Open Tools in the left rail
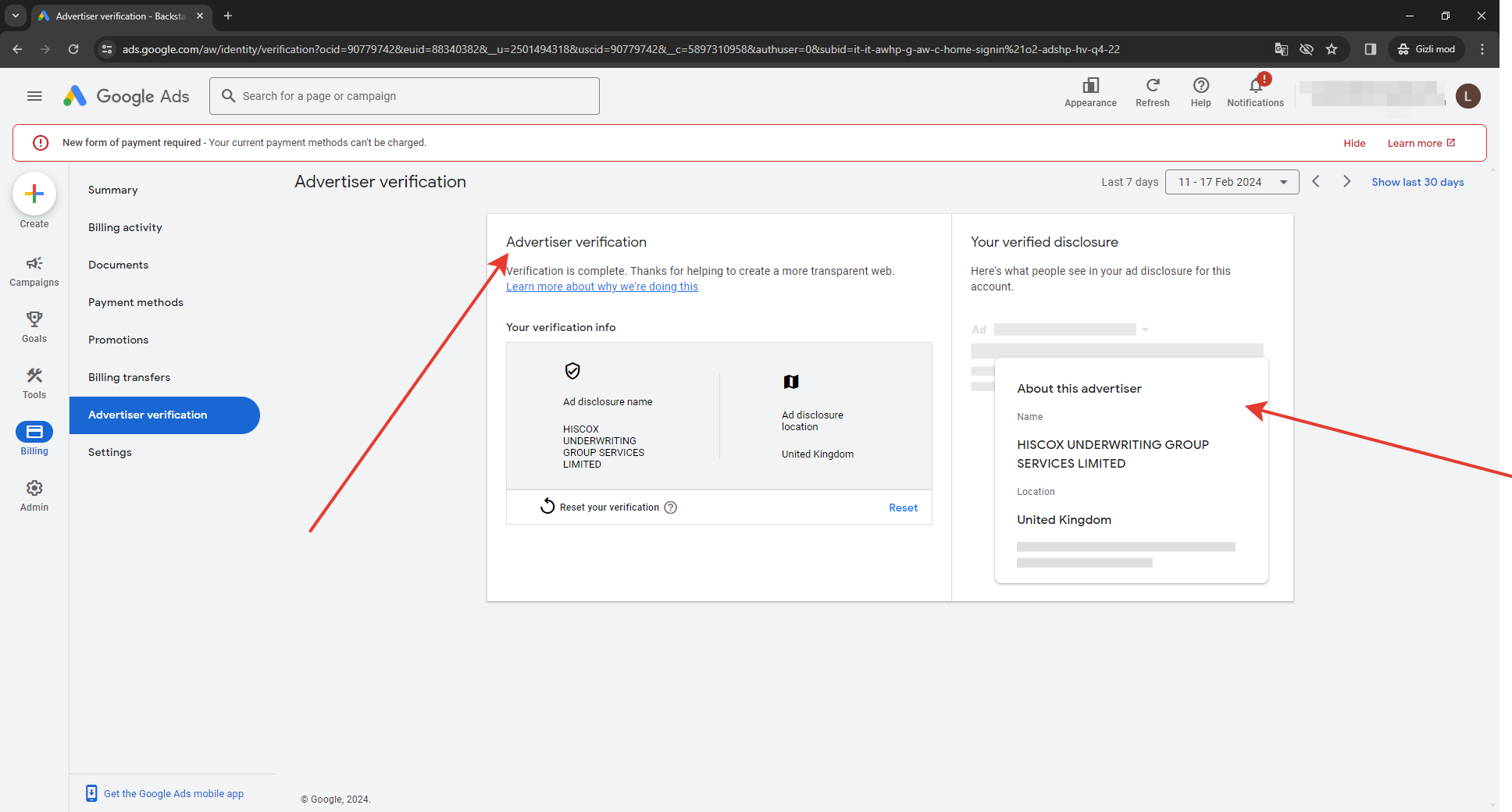The height and width of the screenshot is (812, 1512). pos(34,383)
